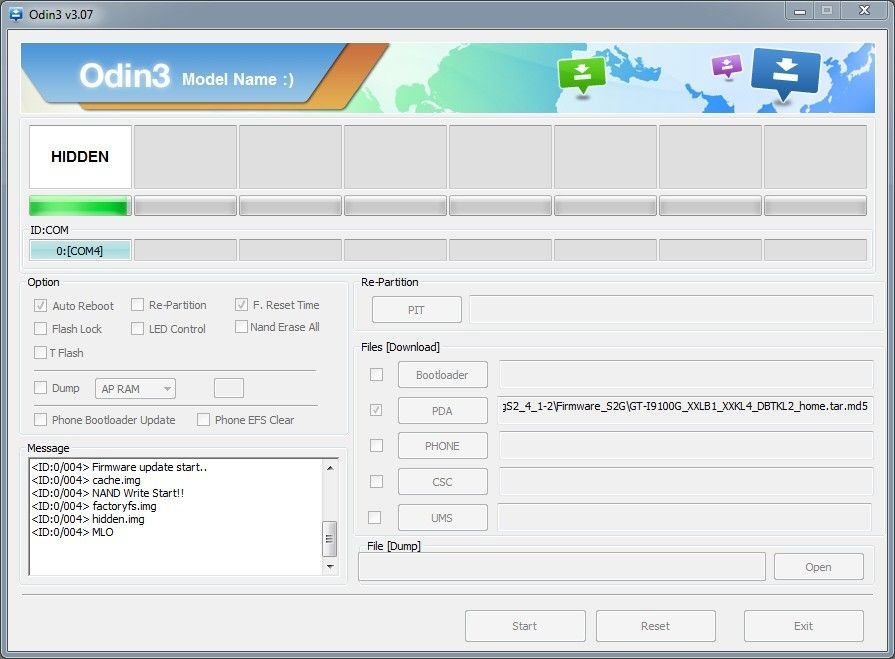
Task: Click the 'hidden.img' log line
Action: (88, 519)
